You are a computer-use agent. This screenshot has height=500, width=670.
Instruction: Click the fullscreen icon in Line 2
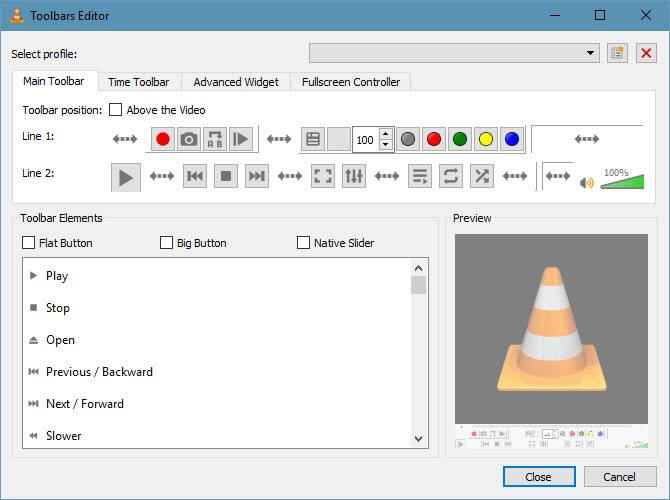click(x=323, y=176)
